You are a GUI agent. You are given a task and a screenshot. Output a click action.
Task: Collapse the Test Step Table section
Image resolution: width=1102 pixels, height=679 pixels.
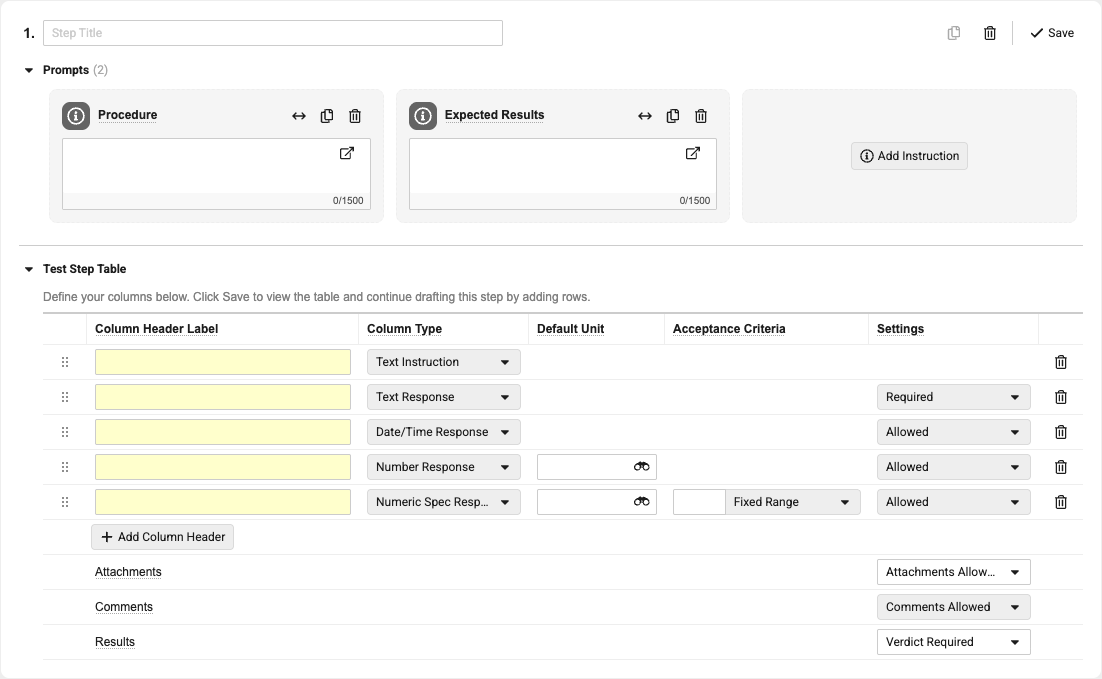coord(29,269)
